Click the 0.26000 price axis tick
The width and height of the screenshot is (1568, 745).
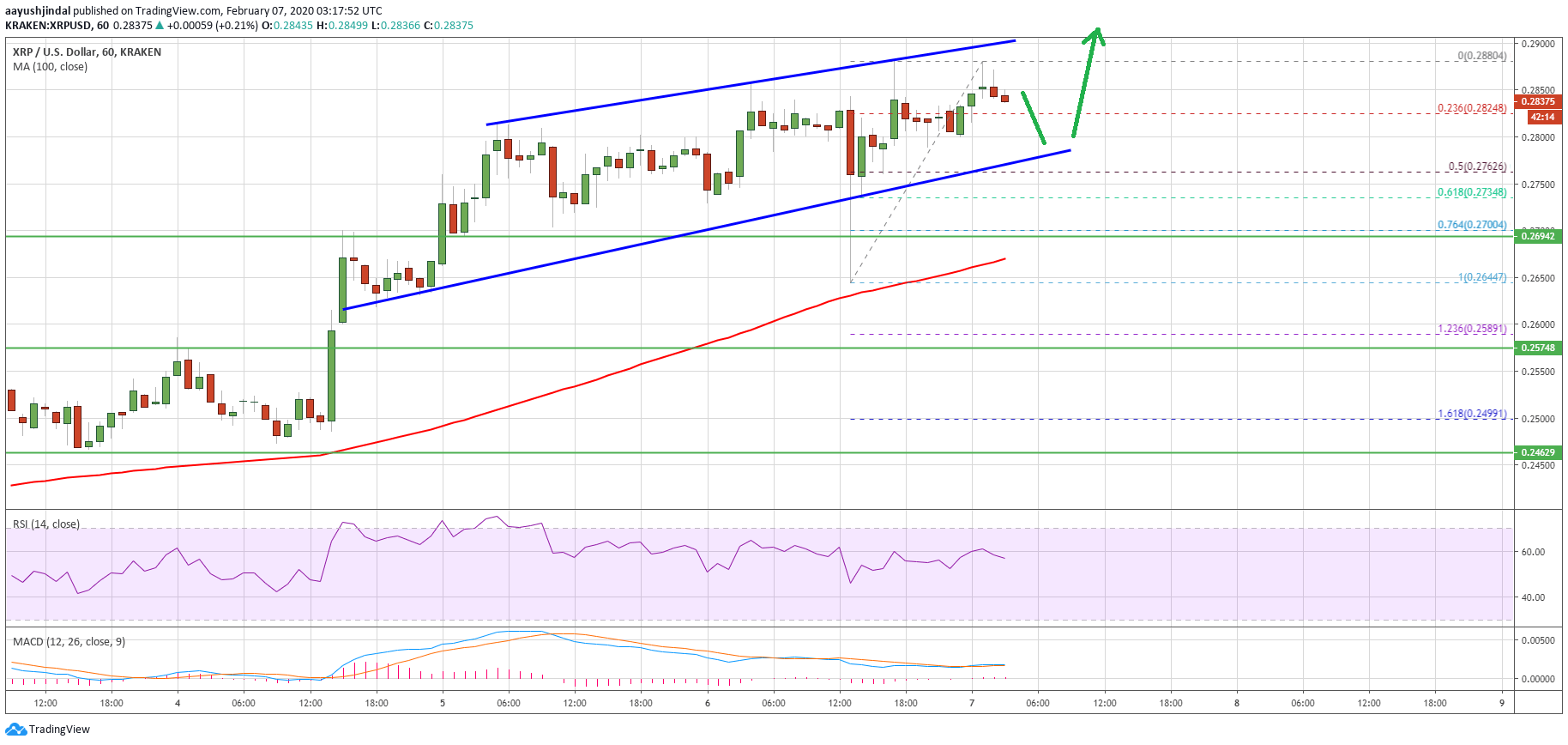click(1538, 324)
